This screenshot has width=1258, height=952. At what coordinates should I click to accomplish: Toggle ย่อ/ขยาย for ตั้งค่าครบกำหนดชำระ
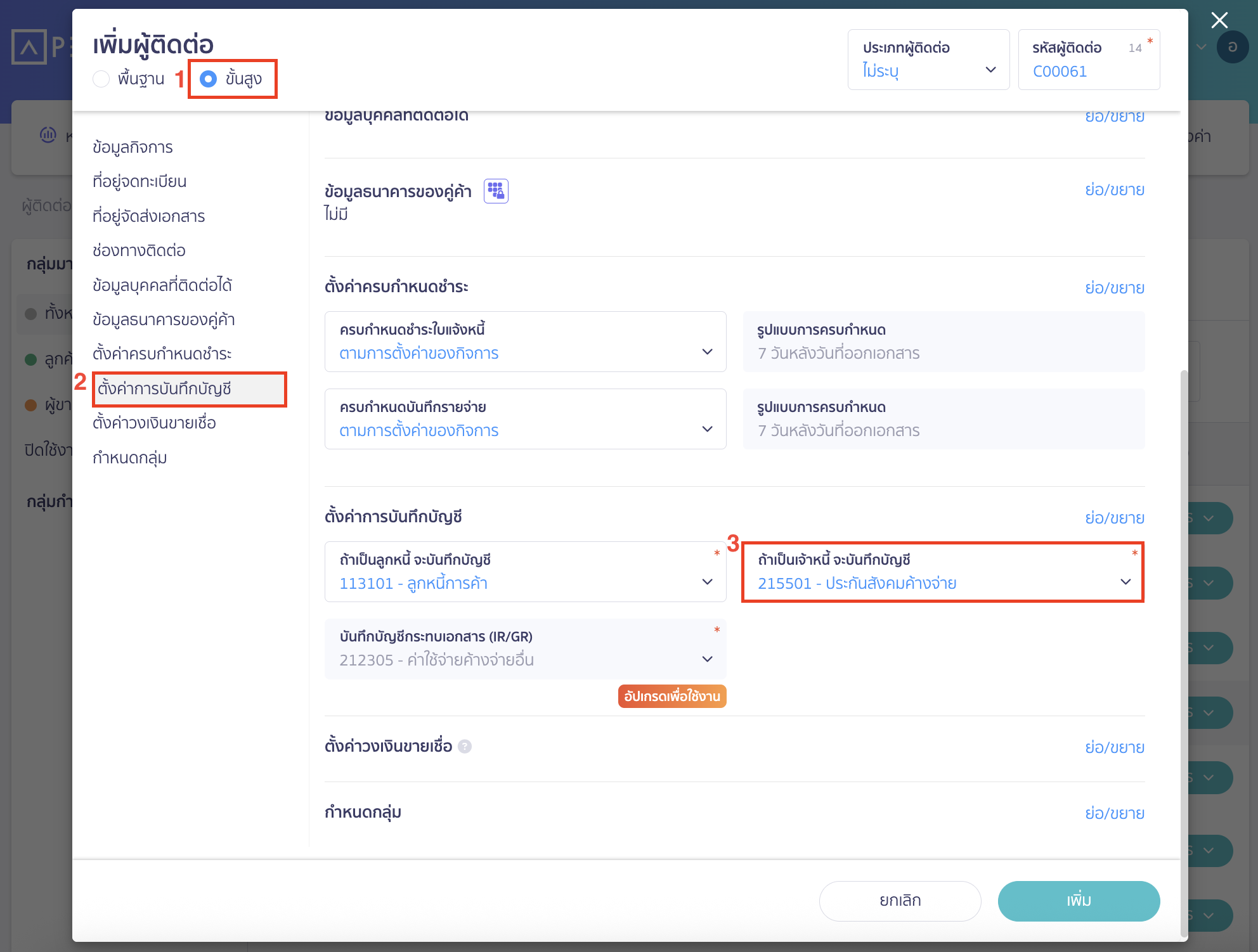point(1114,288)
